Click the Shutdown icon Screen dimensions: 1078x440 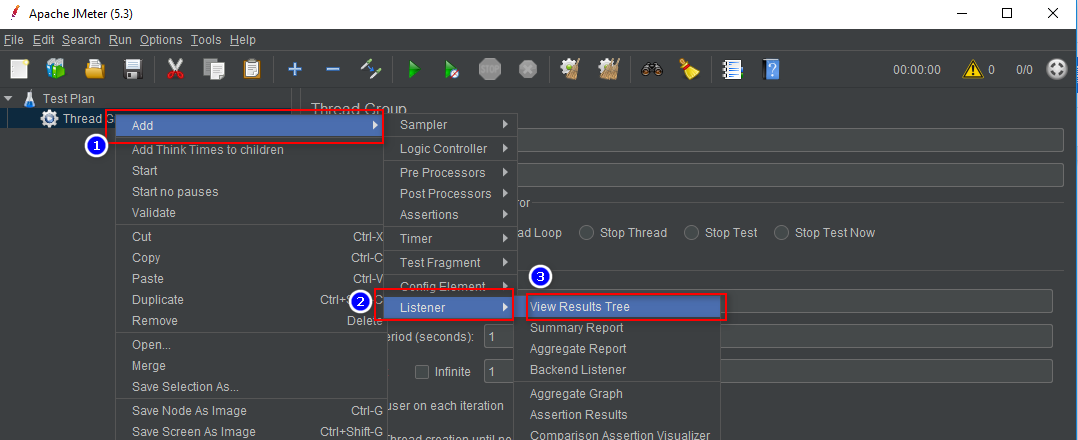pyautogui.click(x=527, y=69)
